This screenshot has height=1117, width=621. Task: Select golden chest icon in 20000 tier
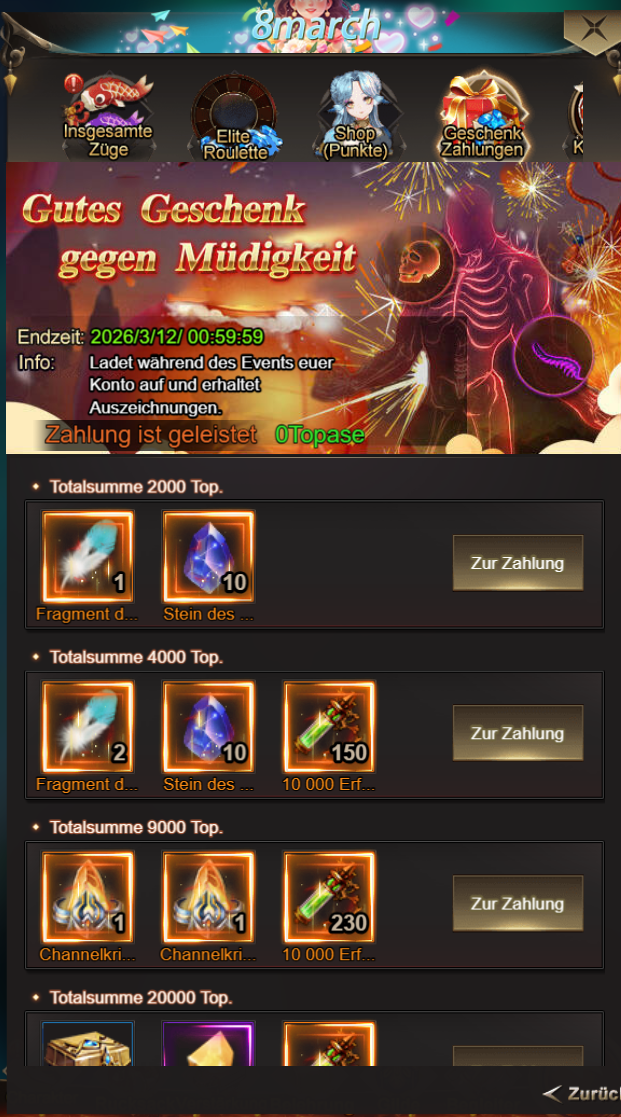click(x=88, y=1044)
